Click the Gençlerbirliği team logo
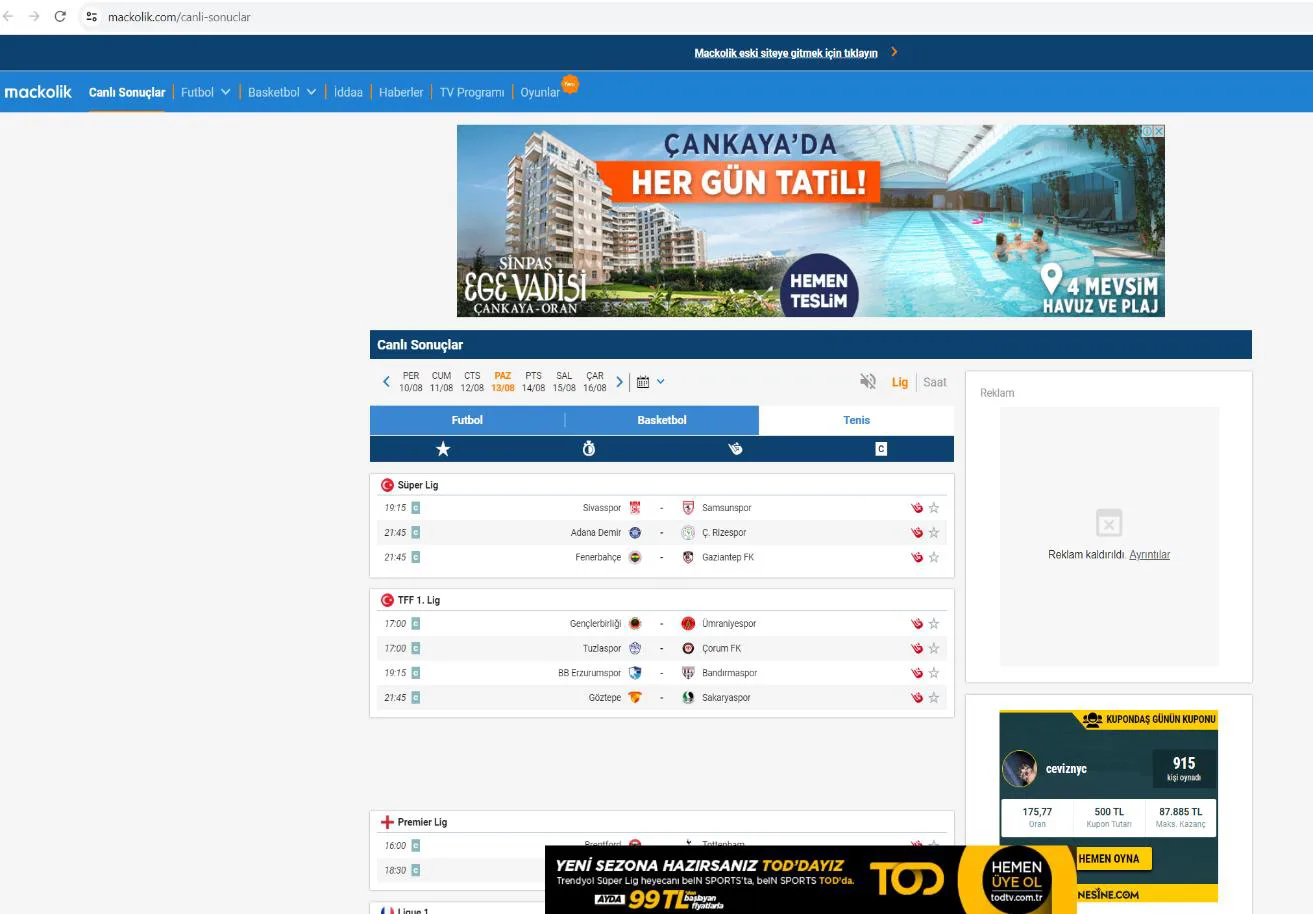Image resolution: width=1313 pixels, height=914 pixels. tap(634, 624)
